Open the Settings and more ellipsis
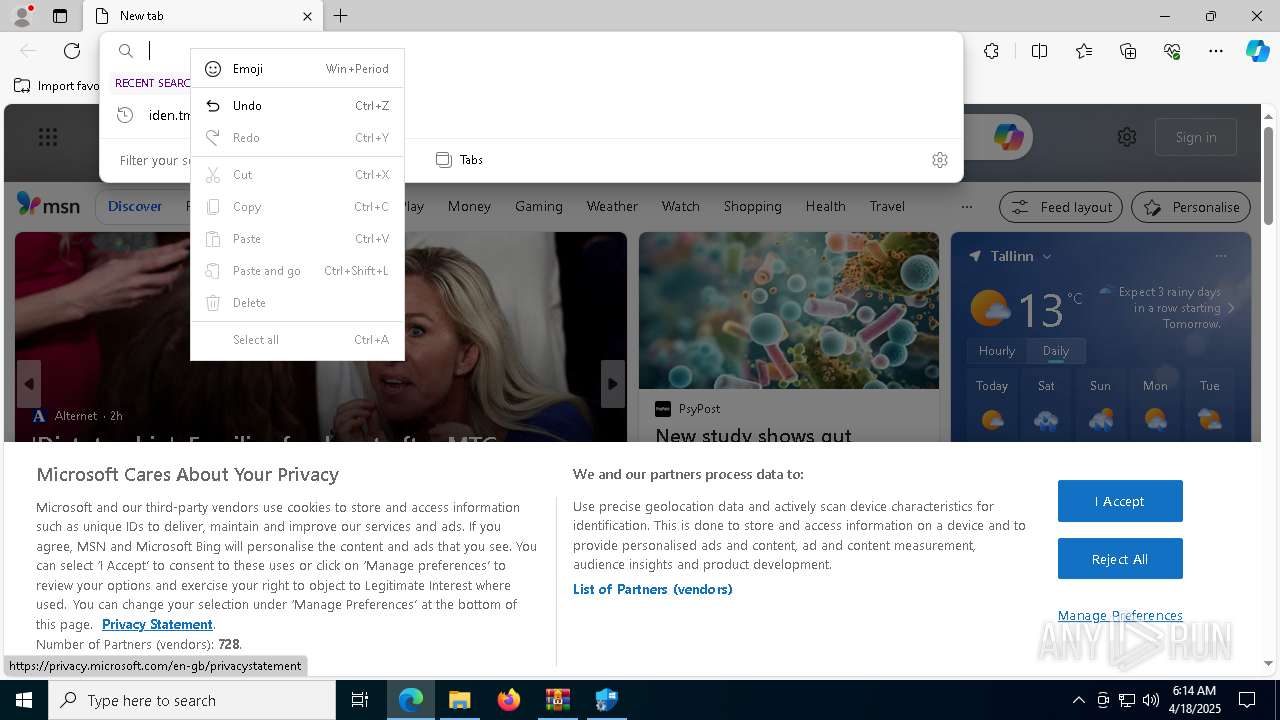Screen dimensions: 1280x720 tap(1216, 51)
